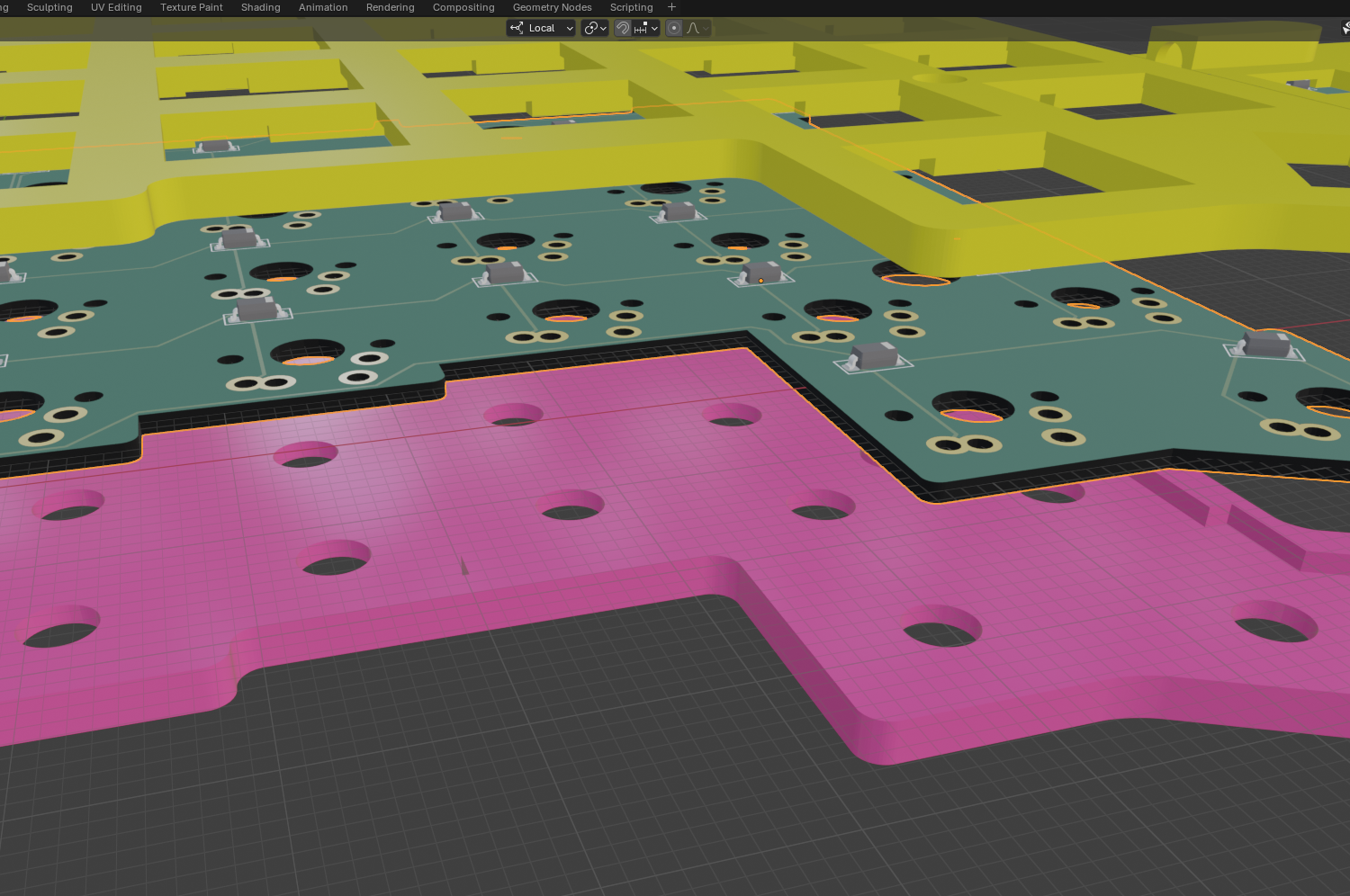The height and width of the screenshot is (896, 1350).
Task: Go to the Texture Paint workspace tab
Action: 191,7
